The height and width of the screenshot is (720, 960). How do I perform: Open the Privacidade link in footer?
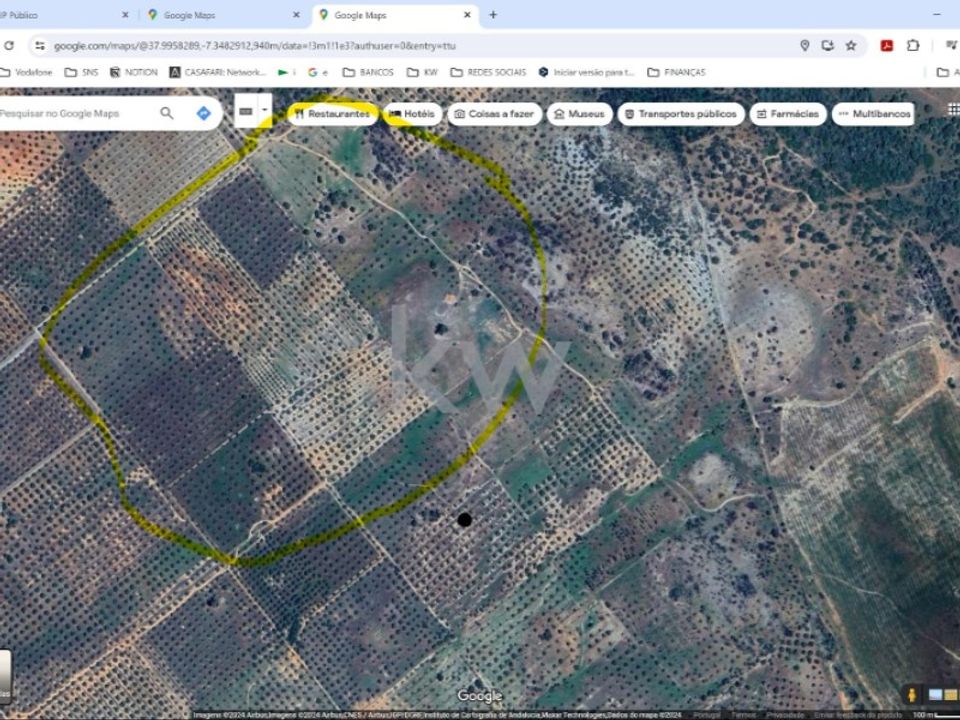pyautogui.click(x=786, y=715)
